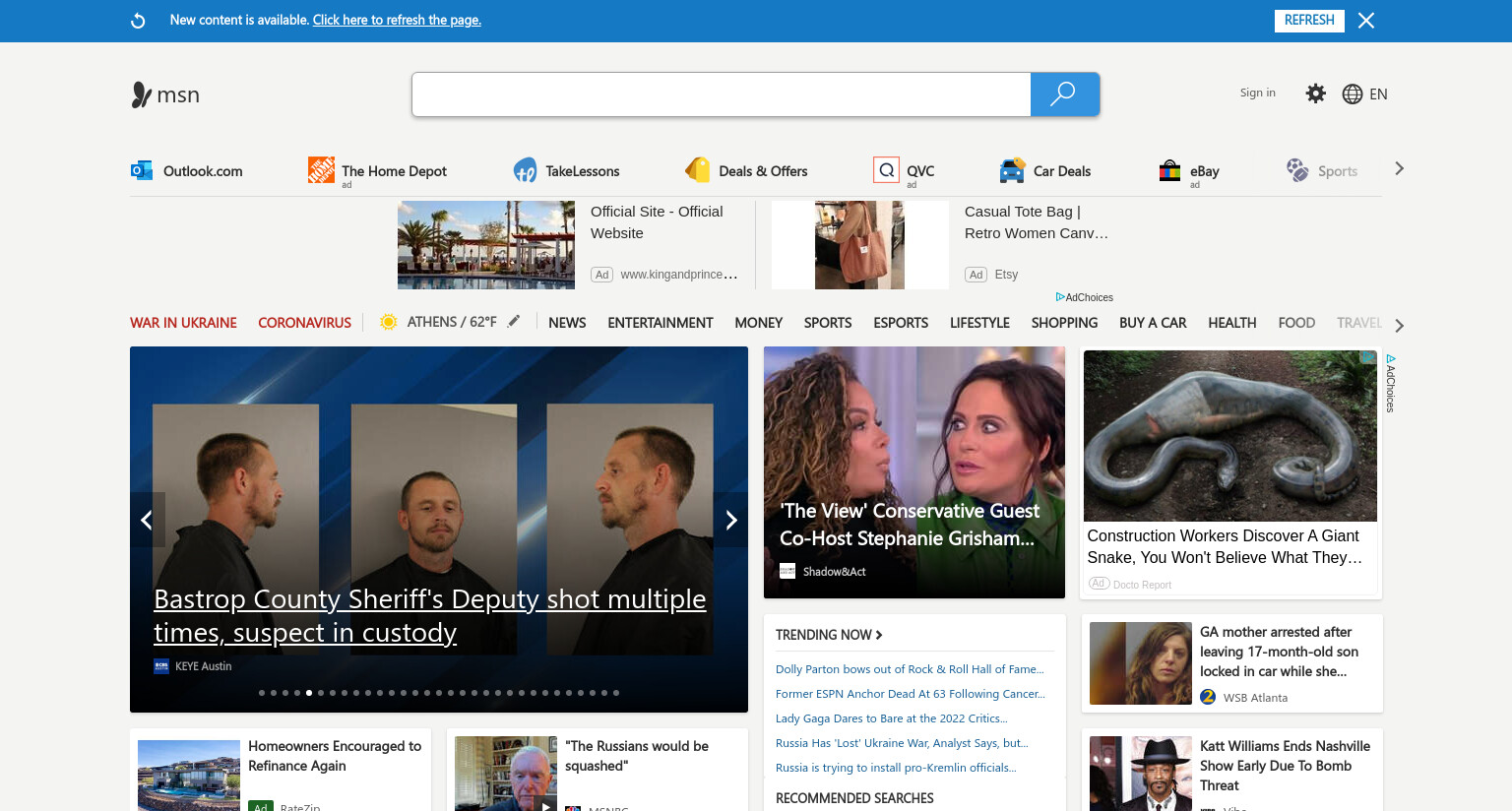Open Dolly Parton Rock Hall trending link
The width and height of the screenshot is (1512, 811).
(x=910, y=669)
